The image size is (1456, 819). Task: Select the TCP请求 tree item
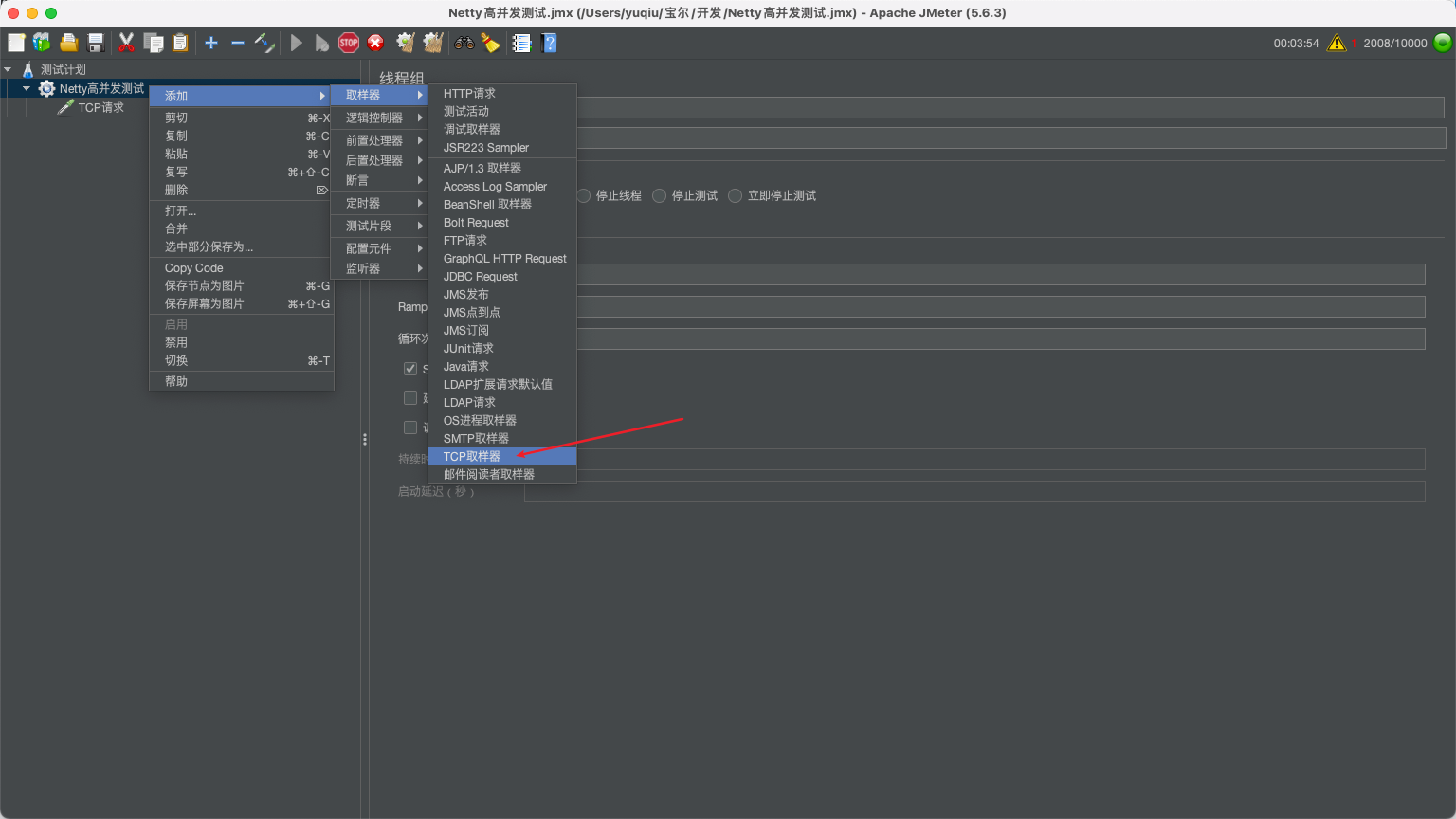[100, 107]
